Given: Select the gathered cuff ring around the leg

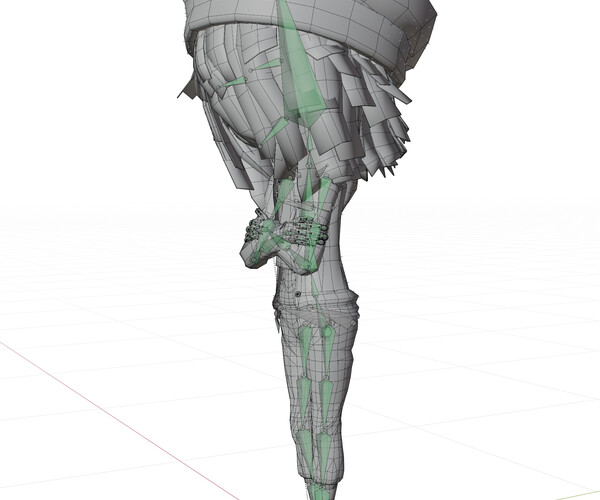Looking at the screenshot, I should 316,306.
